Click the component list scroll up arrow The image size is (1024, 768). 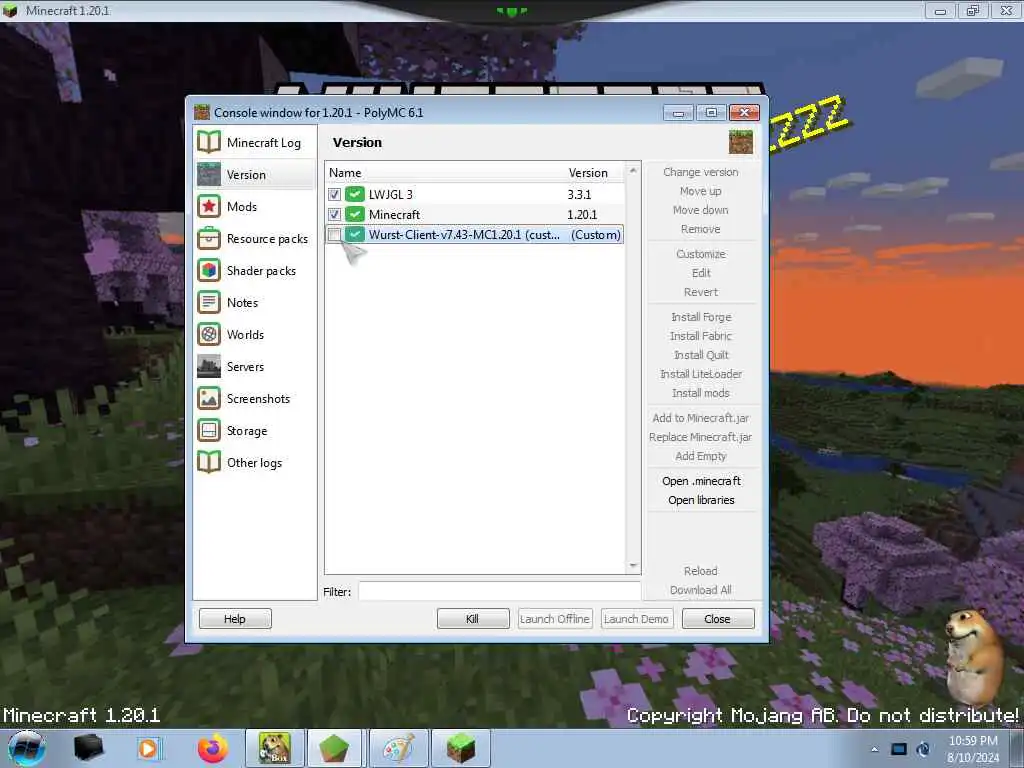click(632, 170)
